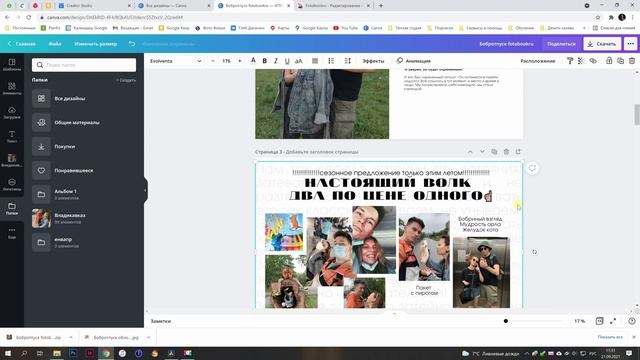Open the More (three dots) sidebar item

pyautogui.click(x=12, y=233)
